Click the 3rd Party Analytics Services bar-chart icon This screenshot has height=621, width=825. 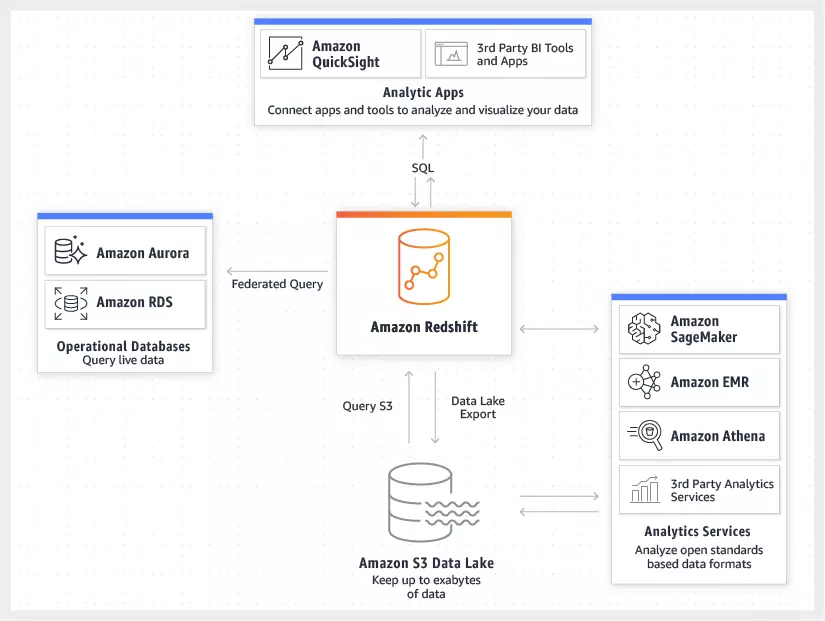click(x=645, y=489)
